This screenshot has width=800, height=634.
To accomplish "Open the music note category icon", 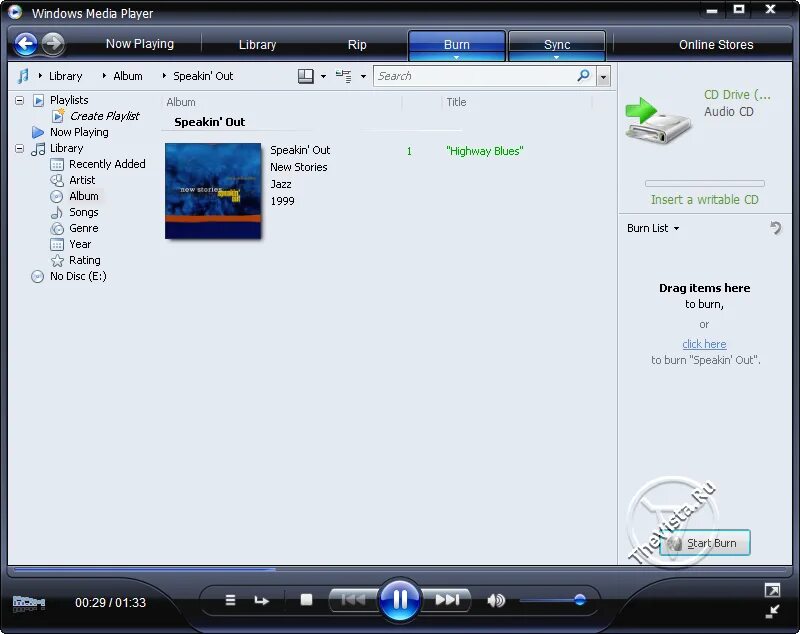I will [x=22, y=76].
